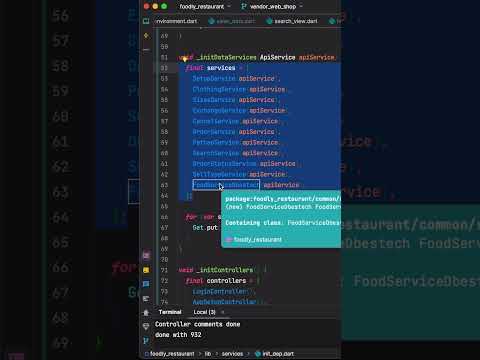
Task: Click the Terminal tool window icon
Action: point(146,313)
